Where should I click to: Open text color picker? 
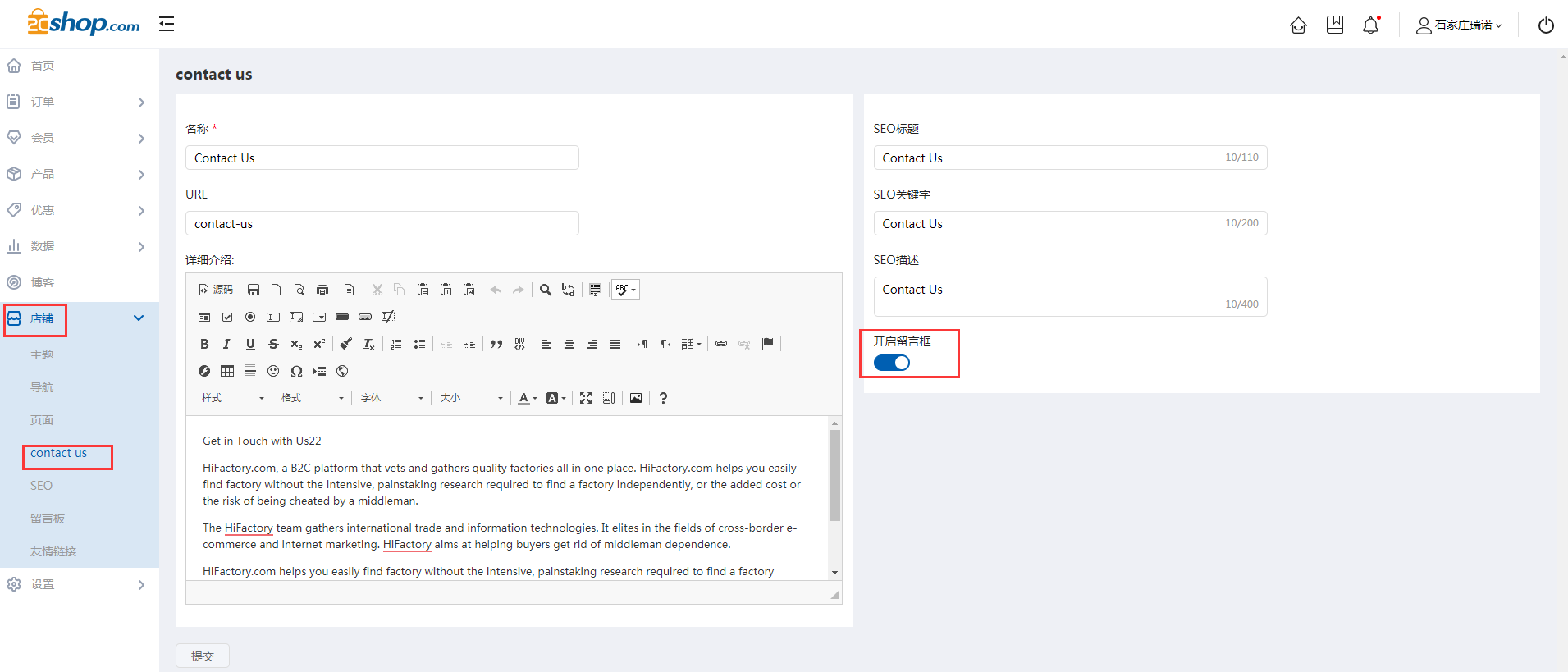pos(528,398)
